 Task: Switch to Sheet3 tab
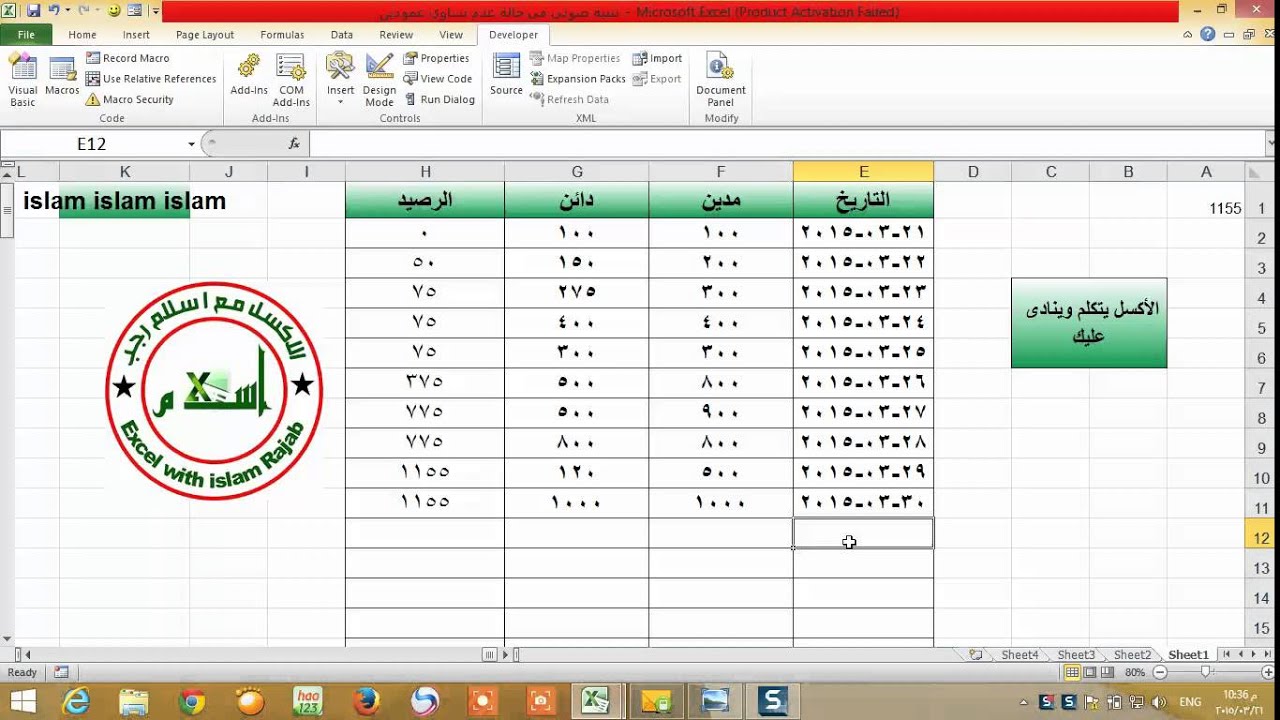coord(1076,655)
